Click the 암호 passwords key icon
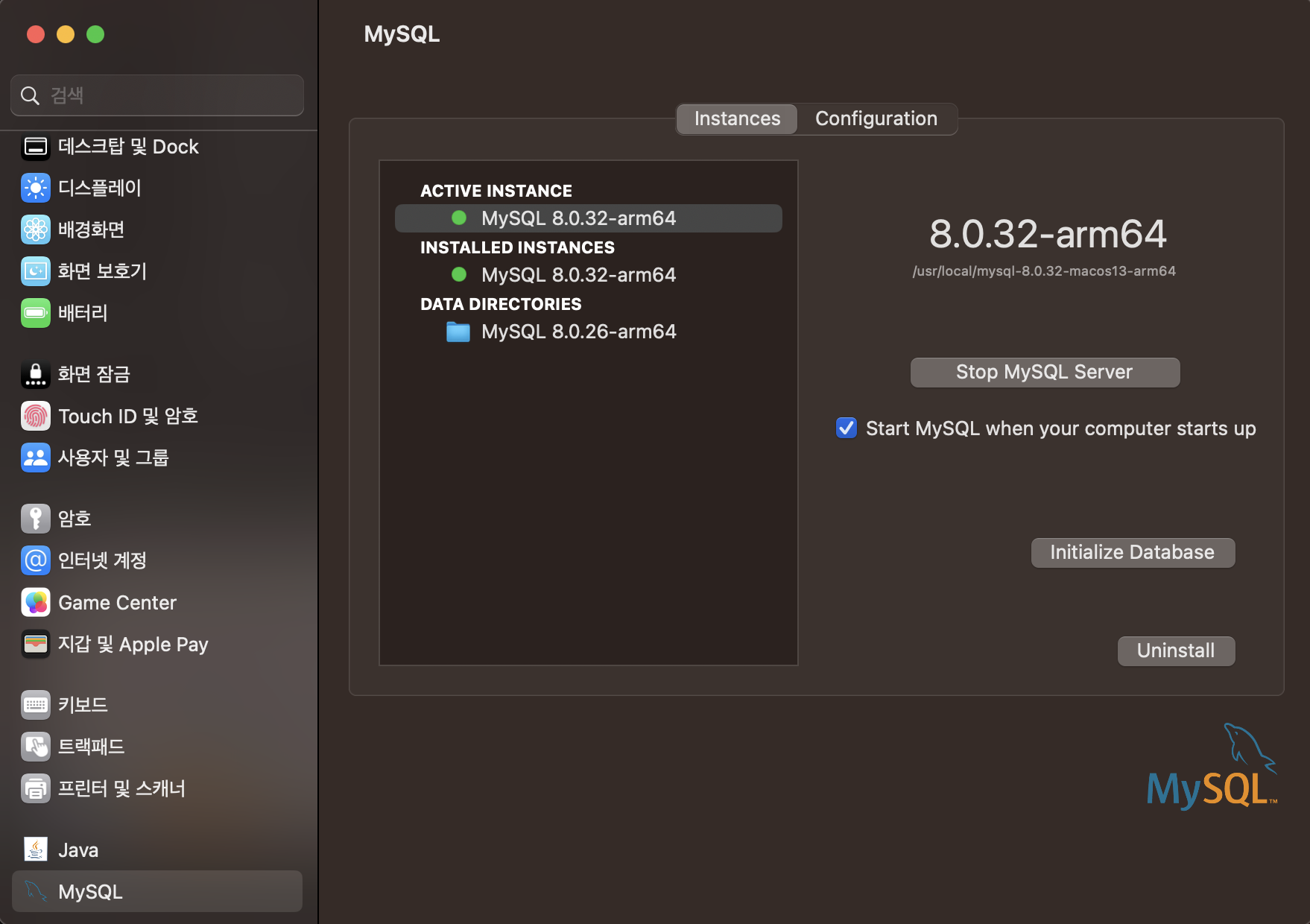The height and width of the screenshot is (924, 1310). (x=36, y=519)
